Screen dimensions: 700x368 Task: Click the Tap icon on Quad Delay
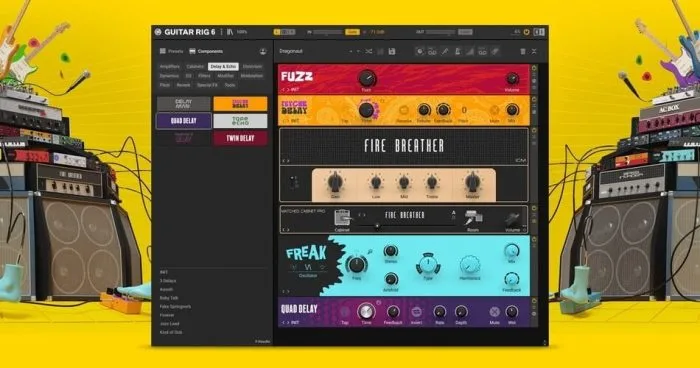(345, 312)
